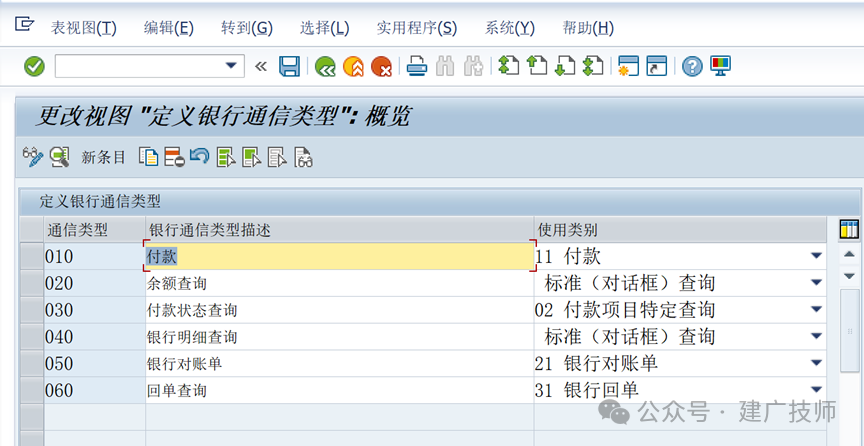Click the Find binoculars icon
864x446 pixels.
click(445, 67)
